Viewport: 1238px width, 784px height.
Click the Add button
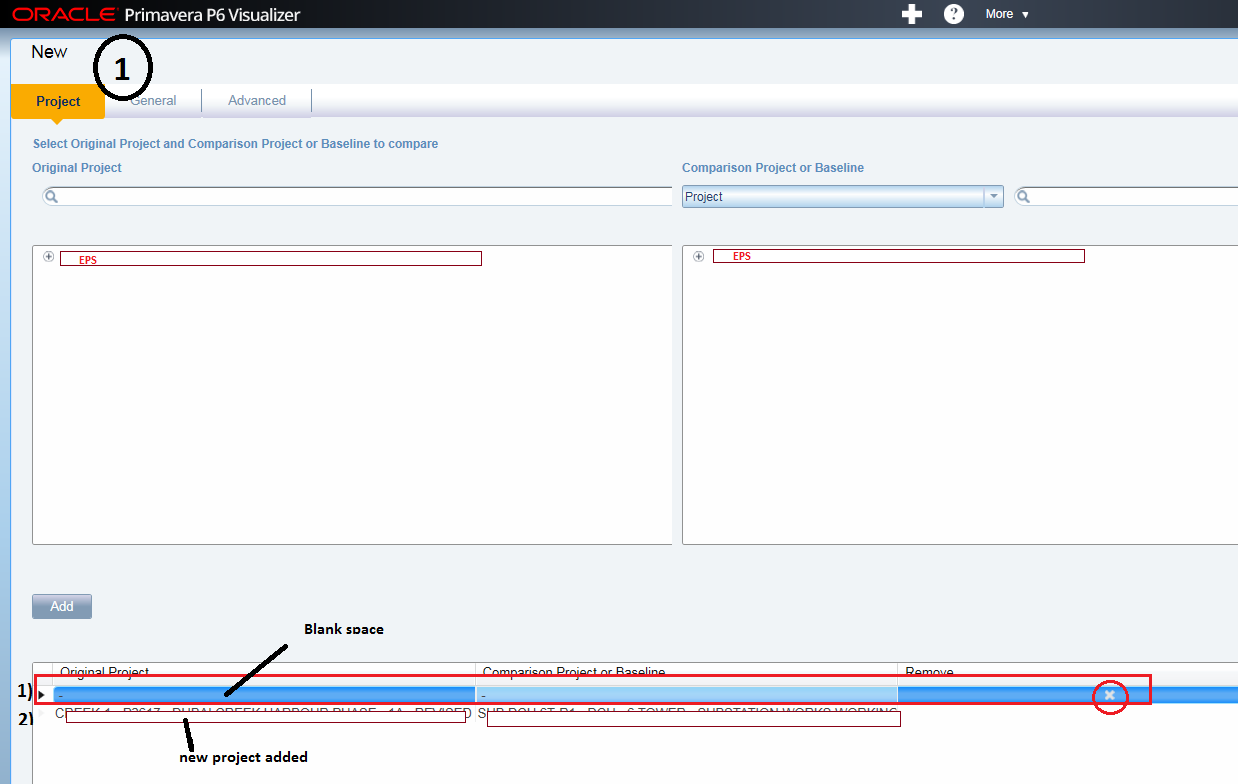(x=62, y=606)
